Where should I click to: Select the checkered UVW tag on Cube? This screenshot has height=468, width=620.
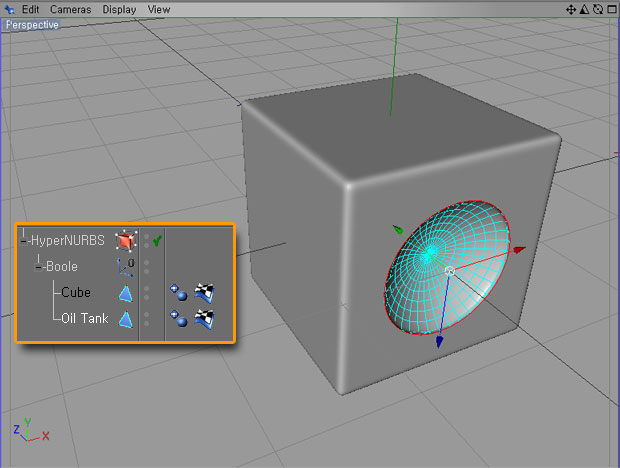point(204,293)
